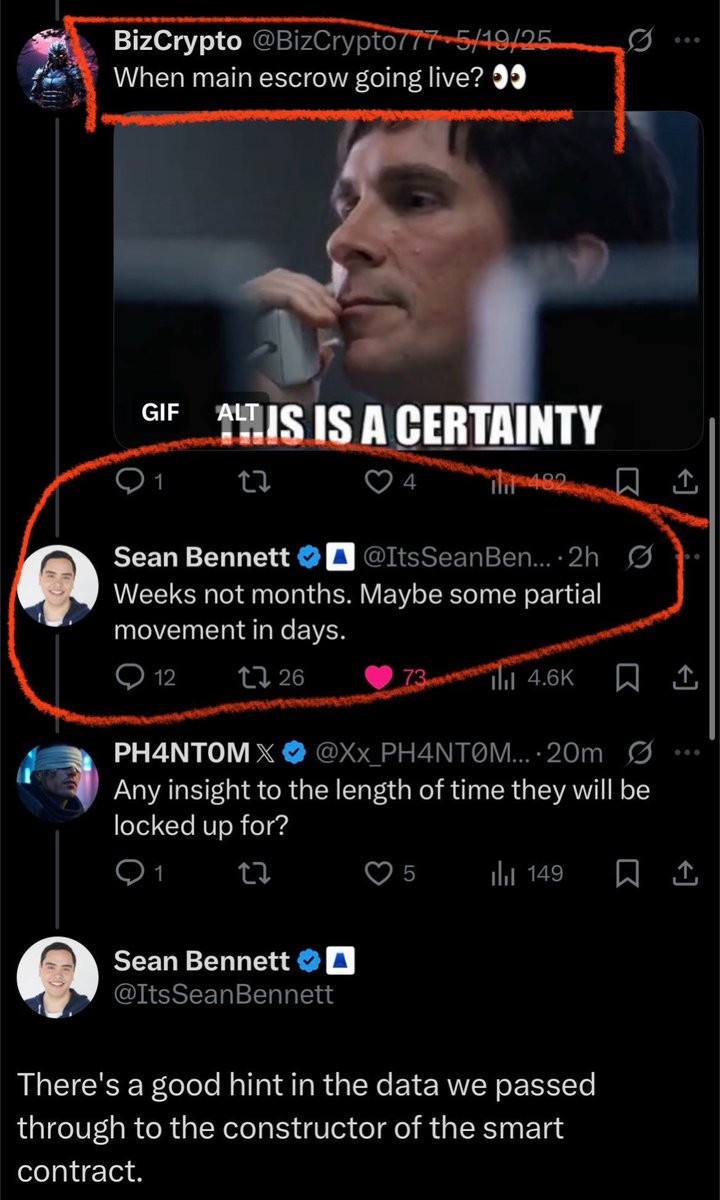Open @ItsSeanBennett profile handle link
Screen dimensions: 720x1200
tap(223, 994)
